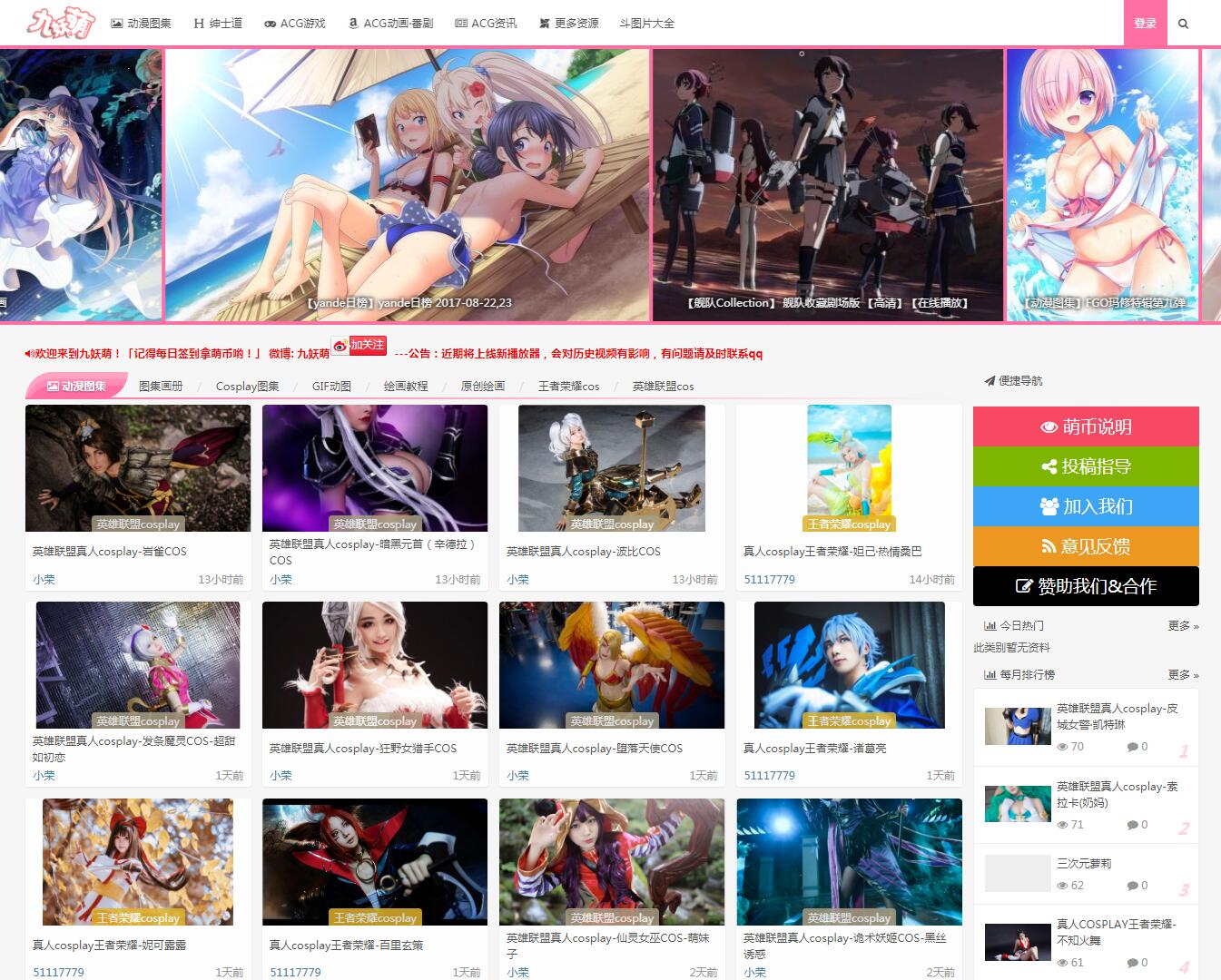The height and width of the screenshot is (980, 1221).
Task: Open ranking item 王者荣耀-不知火舞
Action: coord(1117,932)
